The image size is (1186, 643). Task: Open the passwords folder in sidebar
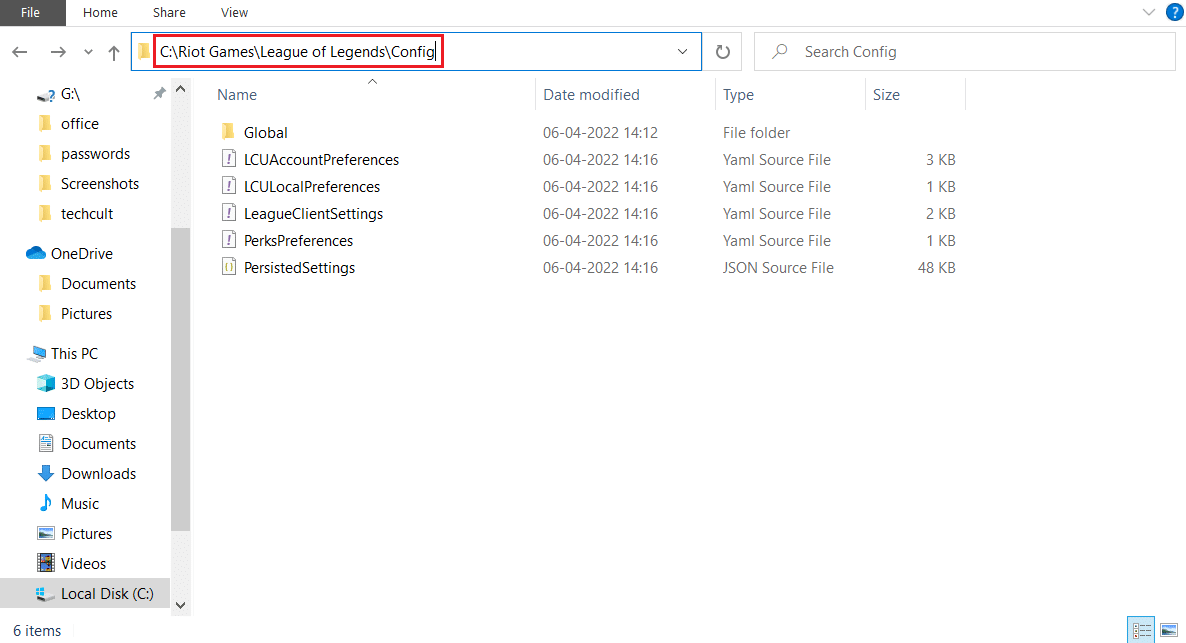pyautogui.click(x=95, y=154)
